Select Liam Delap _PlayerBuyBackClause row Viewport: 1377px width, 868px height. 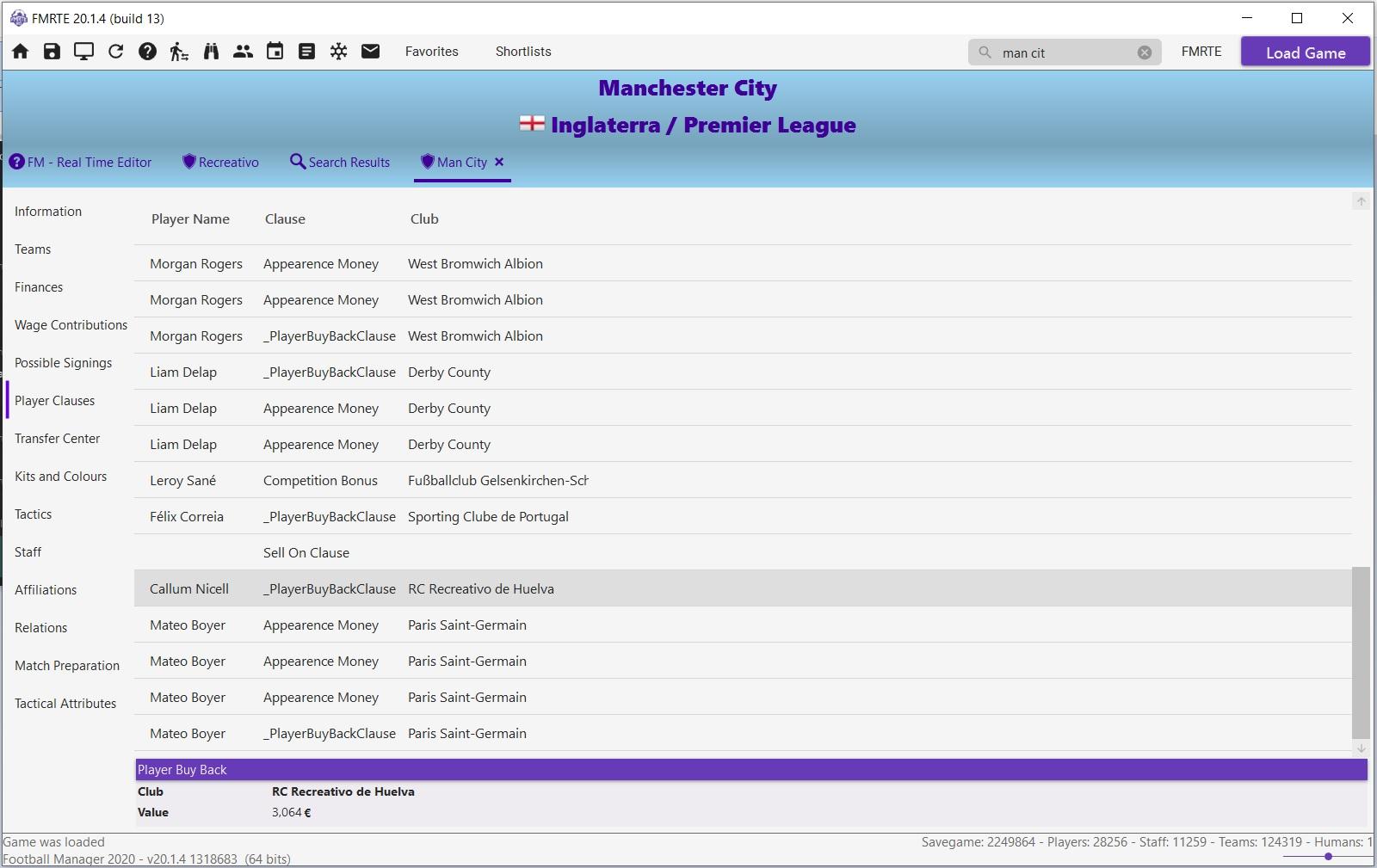[743, 372]
